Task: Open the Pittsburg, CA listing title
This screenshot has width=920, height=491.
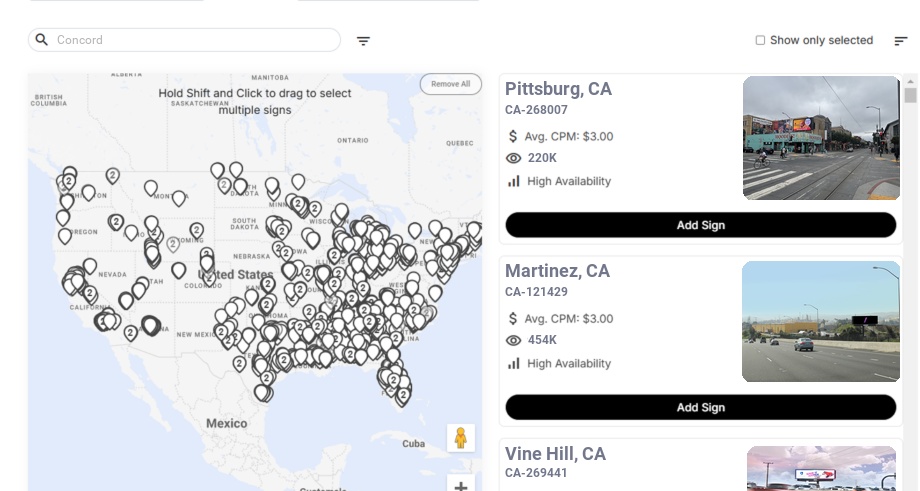Action: 558,89
